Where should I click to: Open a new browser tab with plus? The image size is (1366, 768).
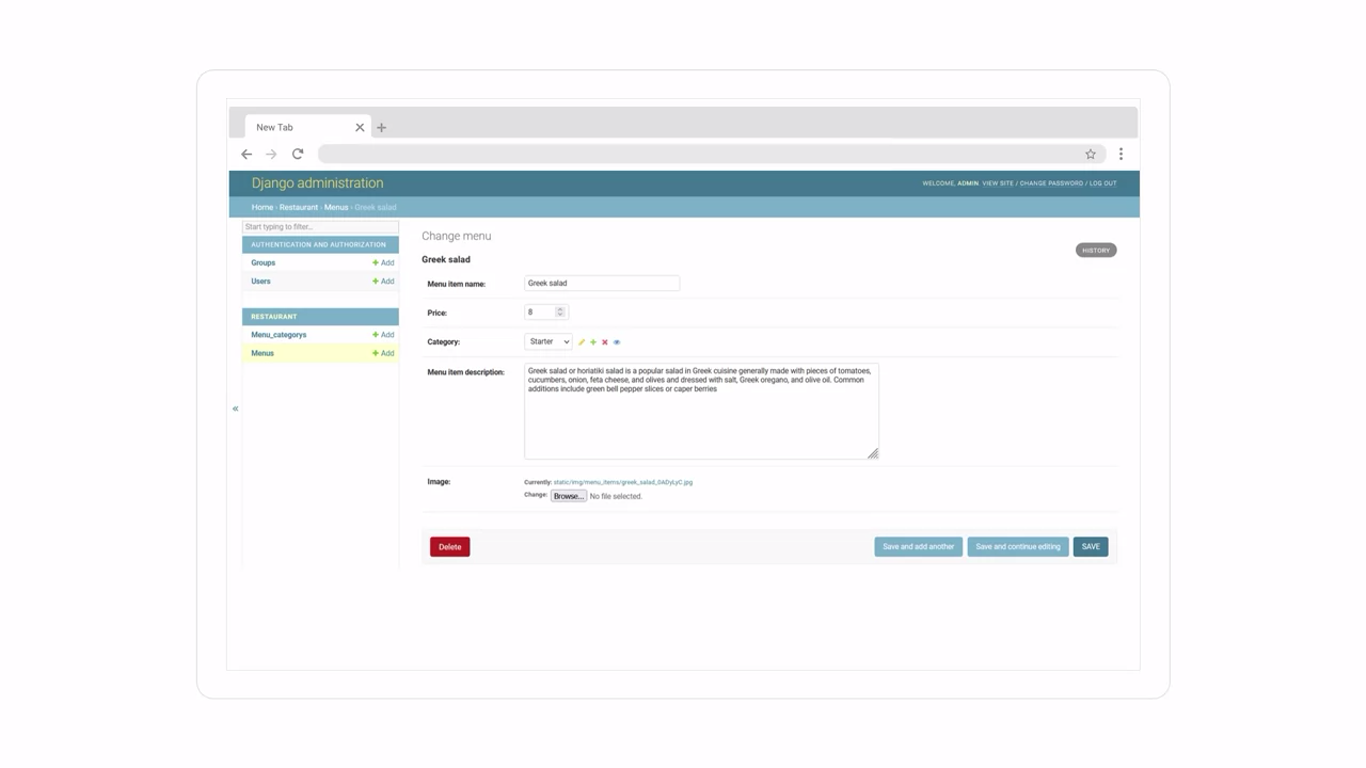(381, 128)
